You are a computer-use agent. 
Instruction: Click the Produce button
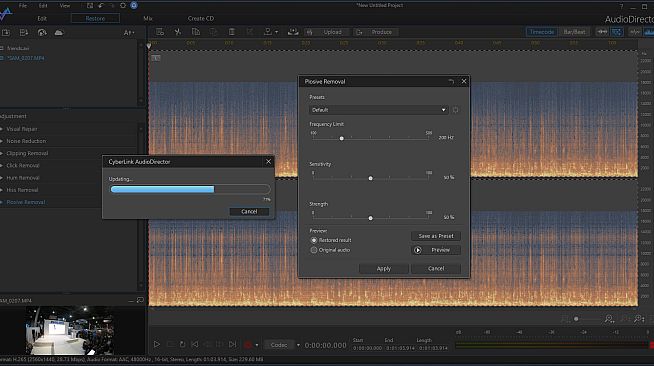click(376, 32)
